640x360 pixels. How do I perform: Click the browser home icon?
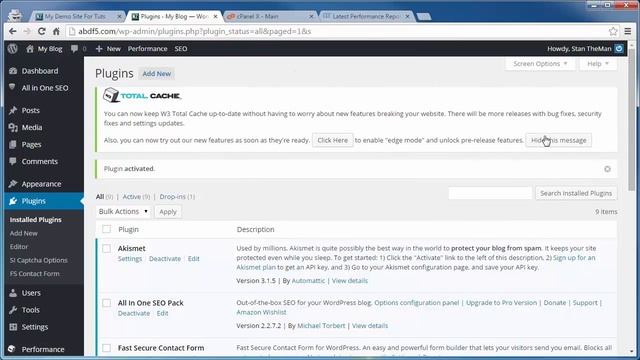56,31
